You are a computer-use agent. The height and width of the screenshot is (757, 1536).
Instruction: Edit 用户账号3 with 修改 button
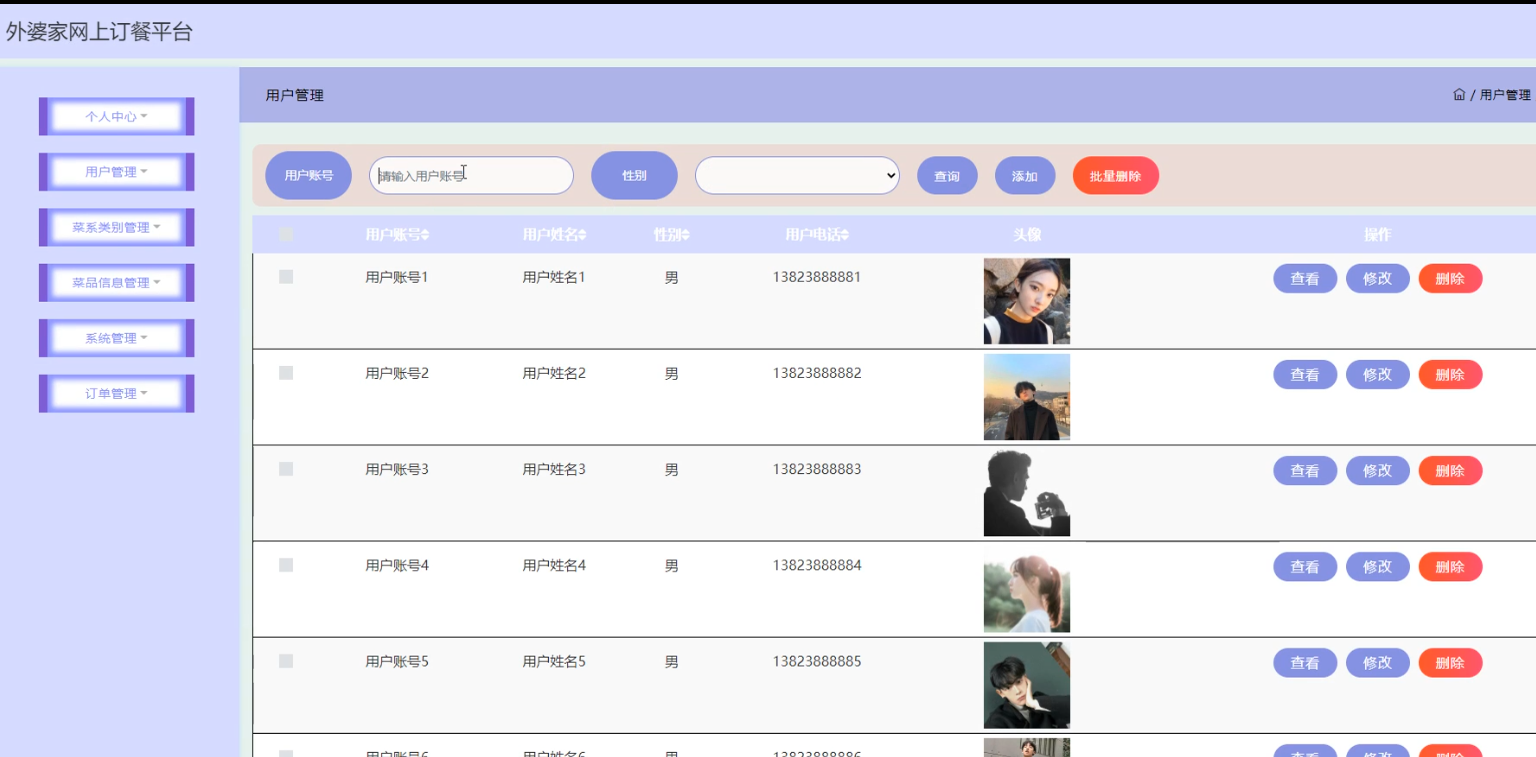(1378, 471)
